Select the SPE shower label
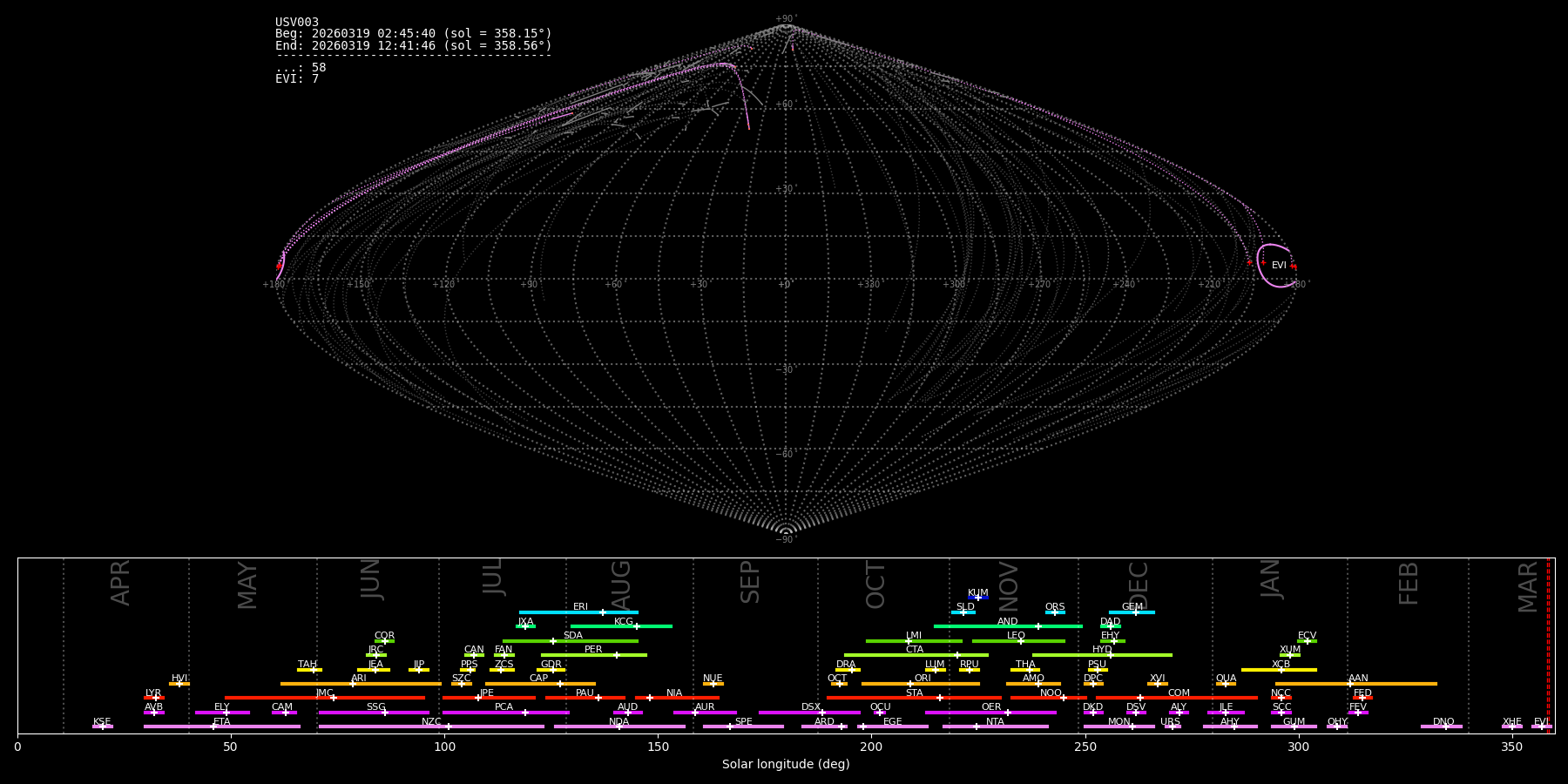 [x=743, y=722]
